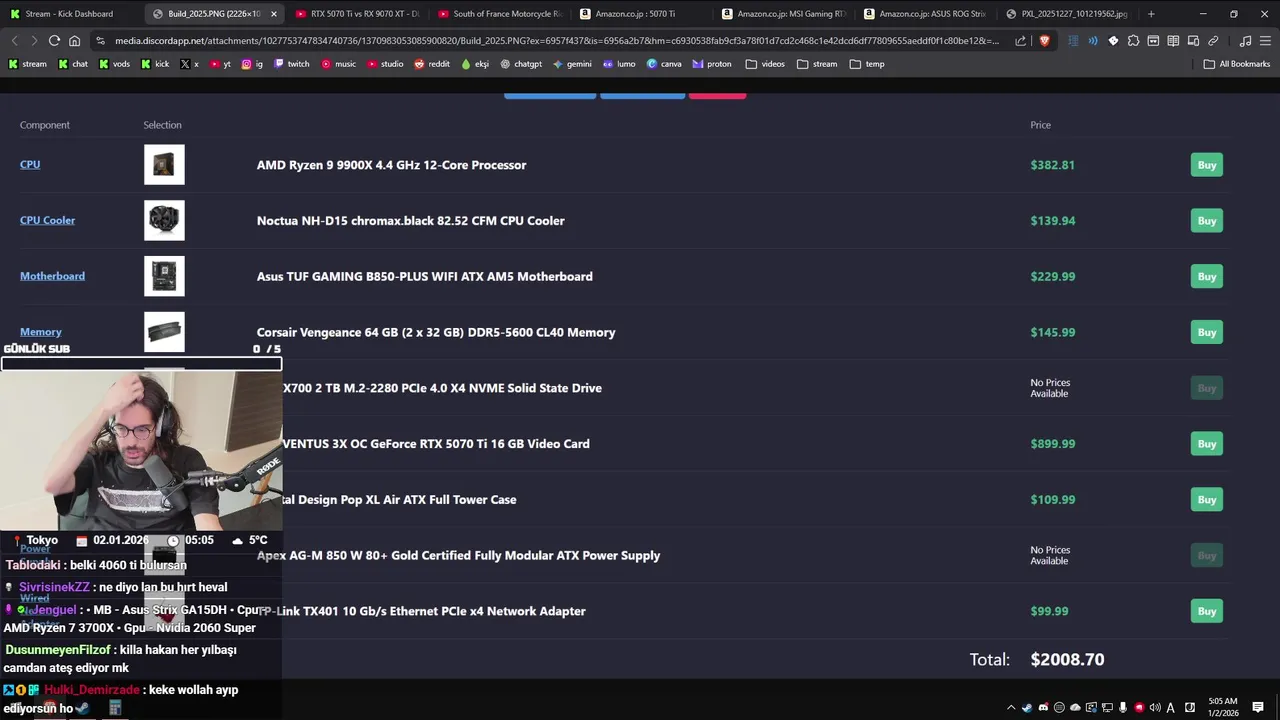Screen dimensions: 1280x720
Task: Click the $2008.70 total price
Action: click(x=1067, y=660)
